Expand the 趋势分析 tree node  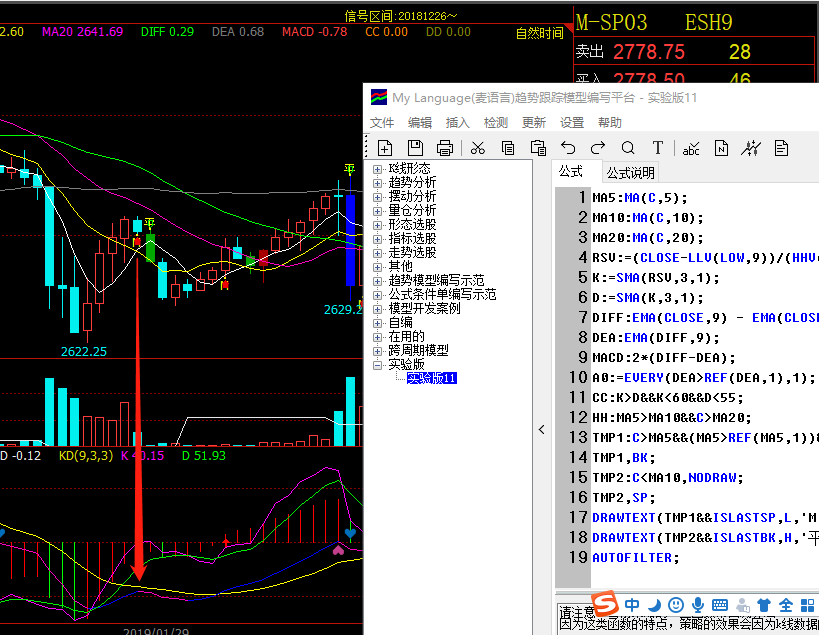click(x=378, y=183)
